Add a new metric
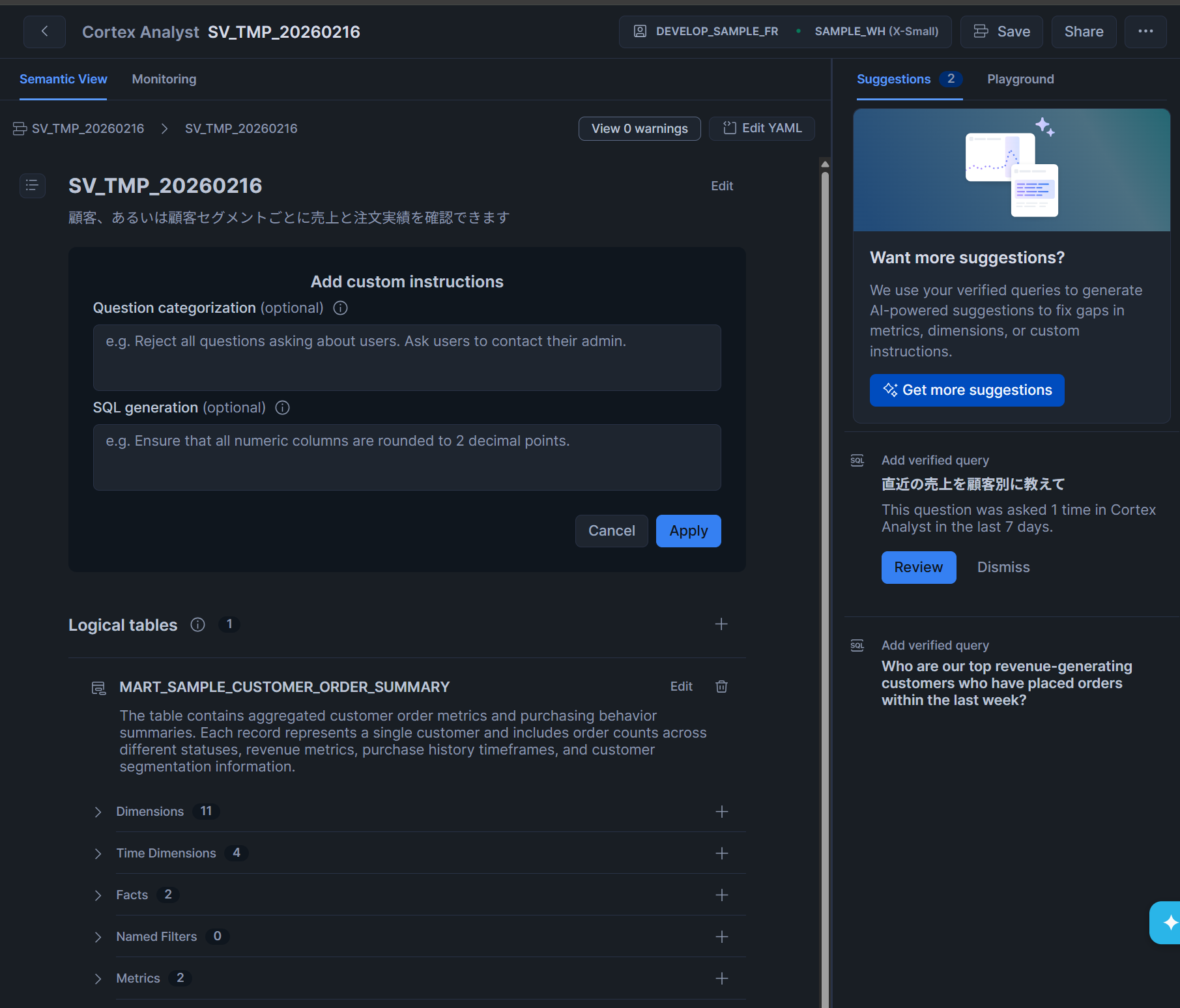1180x1008 pixels. [721, 979]
